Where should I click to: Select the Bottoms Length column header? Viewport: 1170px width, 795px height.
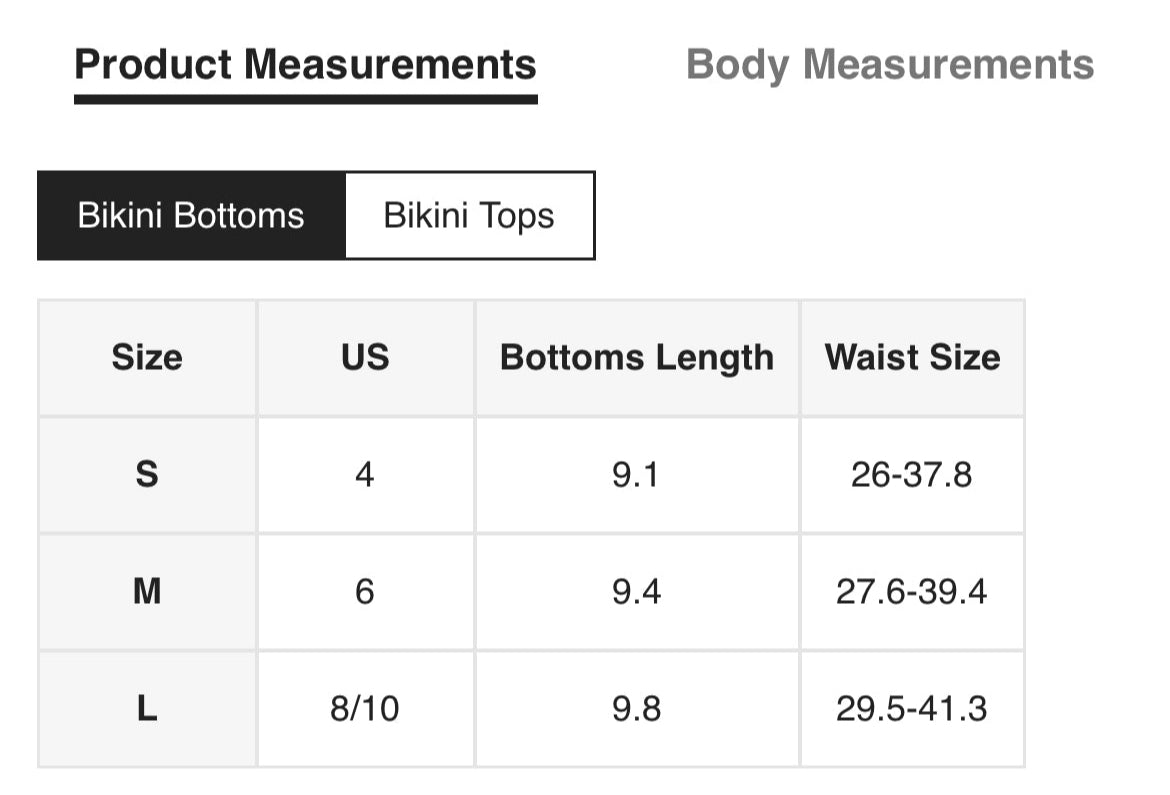tap(637, 358)
